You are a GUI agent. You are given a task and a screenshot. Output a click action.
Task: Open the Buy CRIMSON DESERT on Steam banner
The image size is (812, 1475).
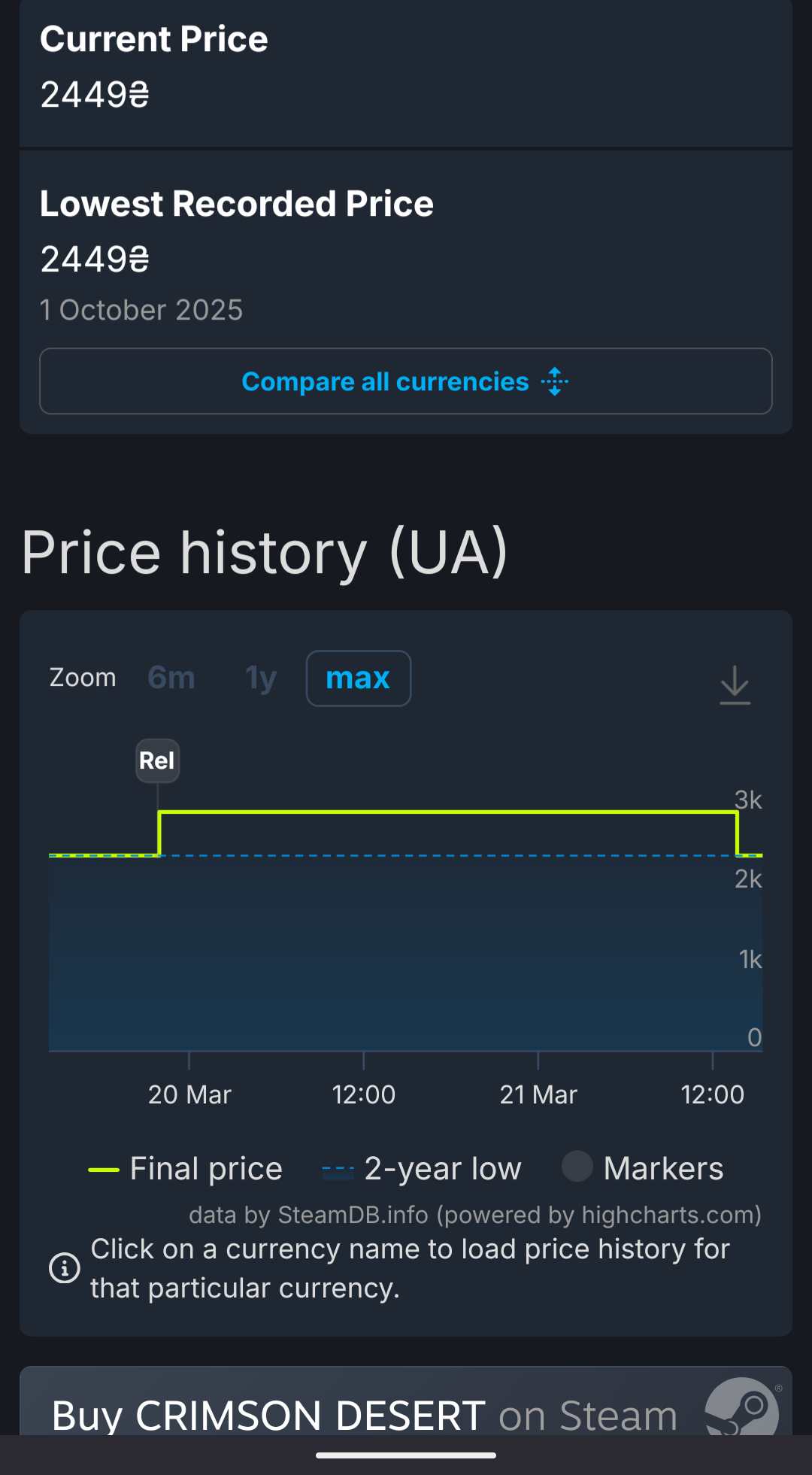[x=365, y=1414]
